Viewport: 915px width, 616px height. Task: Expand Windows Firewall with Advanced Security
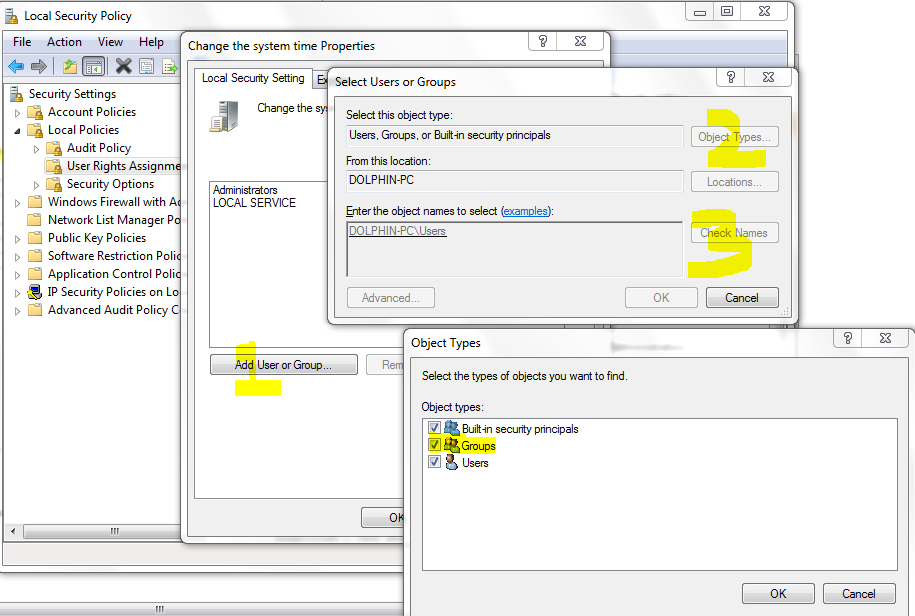click(x=18, y=201)
